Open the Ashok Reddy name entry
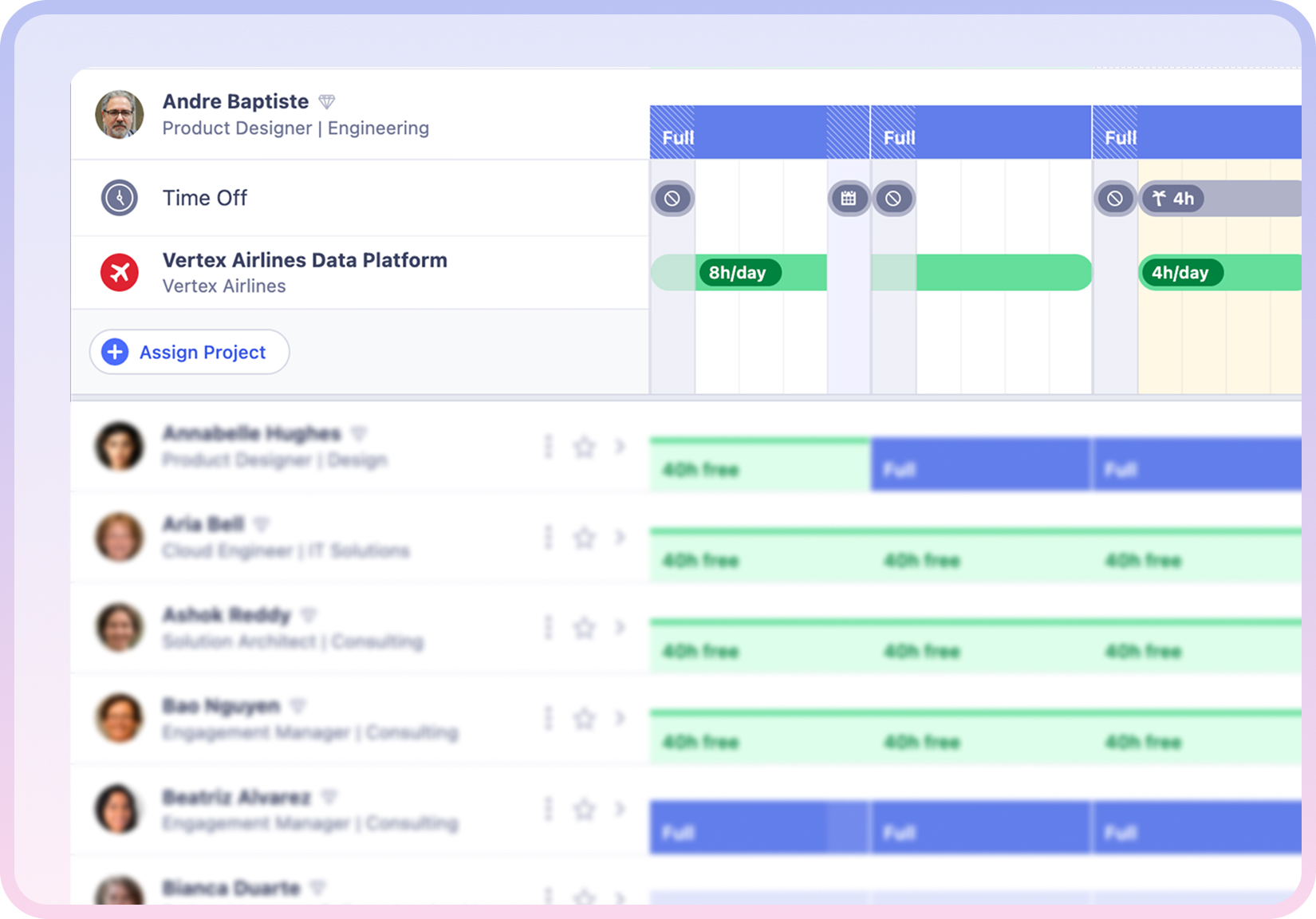This screenshot has width=1316, height=919. point(227,615)
